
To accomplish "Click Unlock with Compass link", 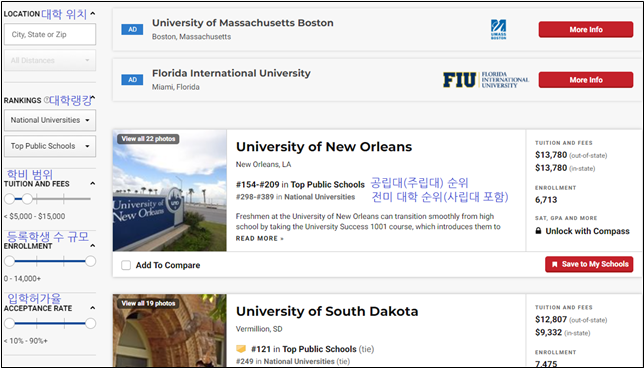I will pos(587,231).
